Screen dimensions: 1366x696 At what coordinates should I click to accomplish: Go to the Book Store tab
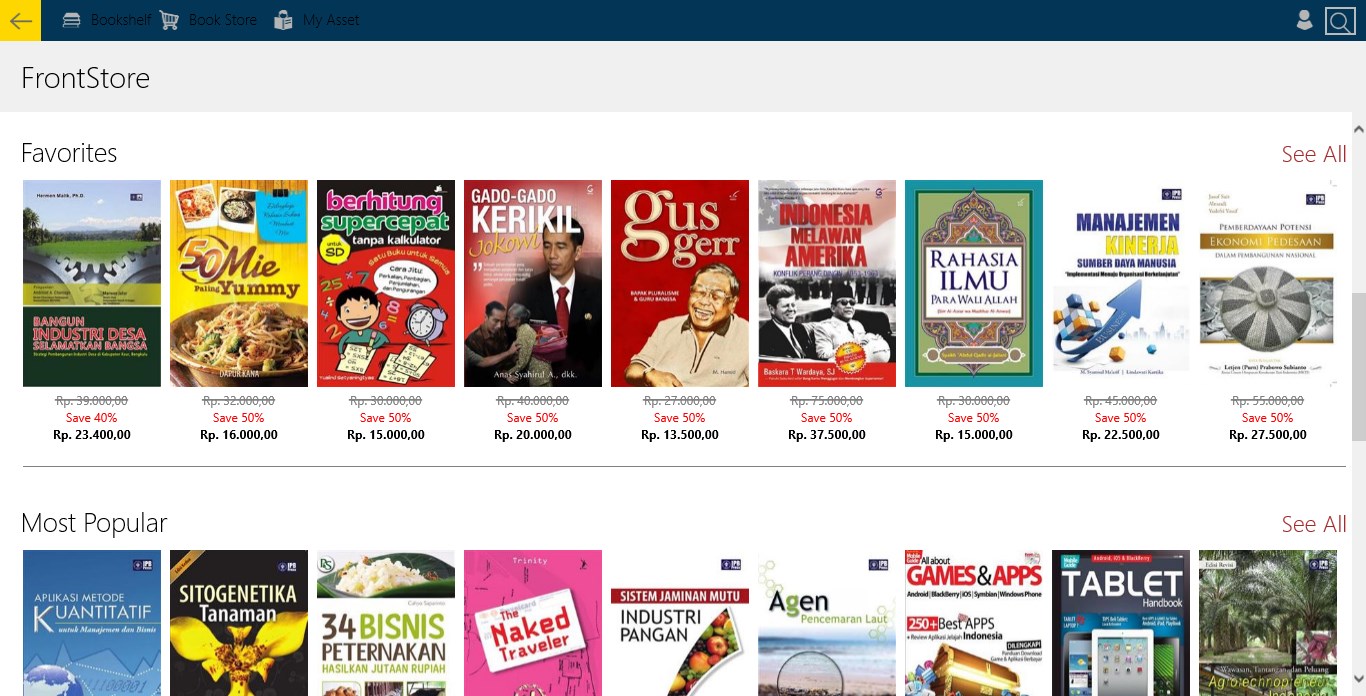click(x=222, y=20)
